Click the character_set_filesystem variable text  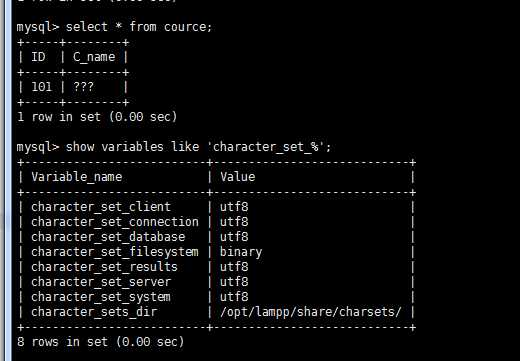[x=115, y=252]
